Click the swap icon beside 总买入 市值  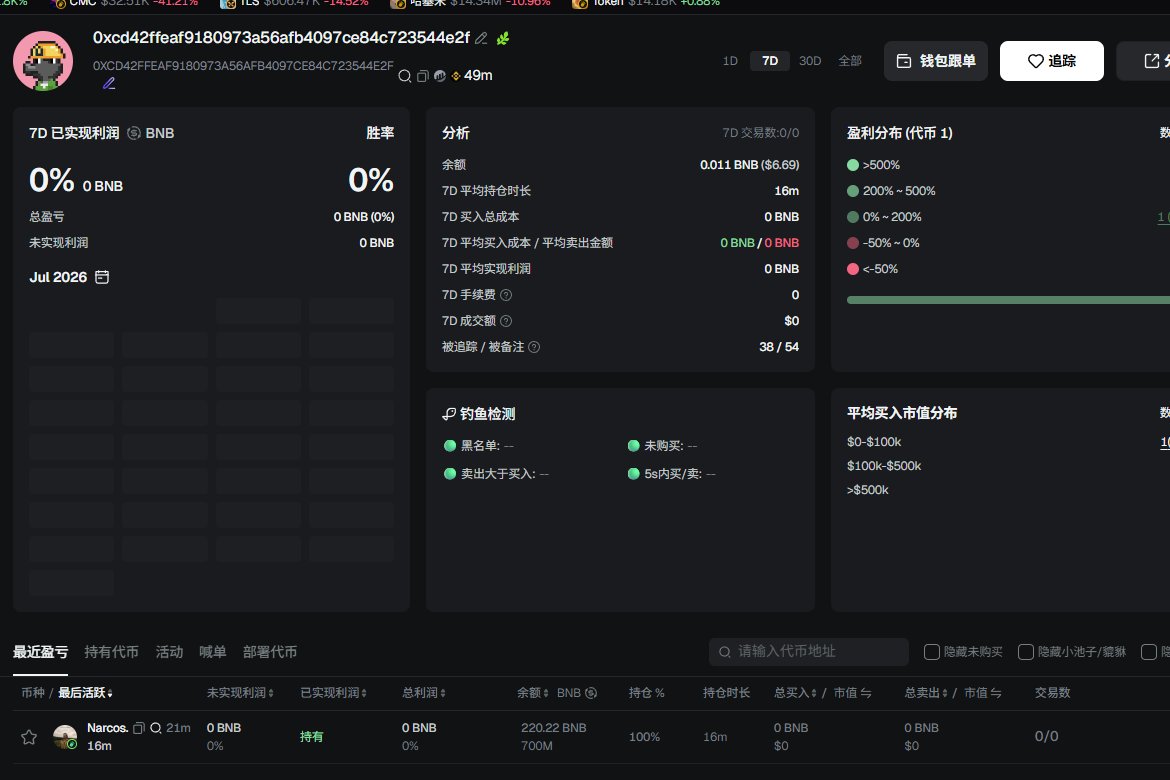[x=866, y=693]
